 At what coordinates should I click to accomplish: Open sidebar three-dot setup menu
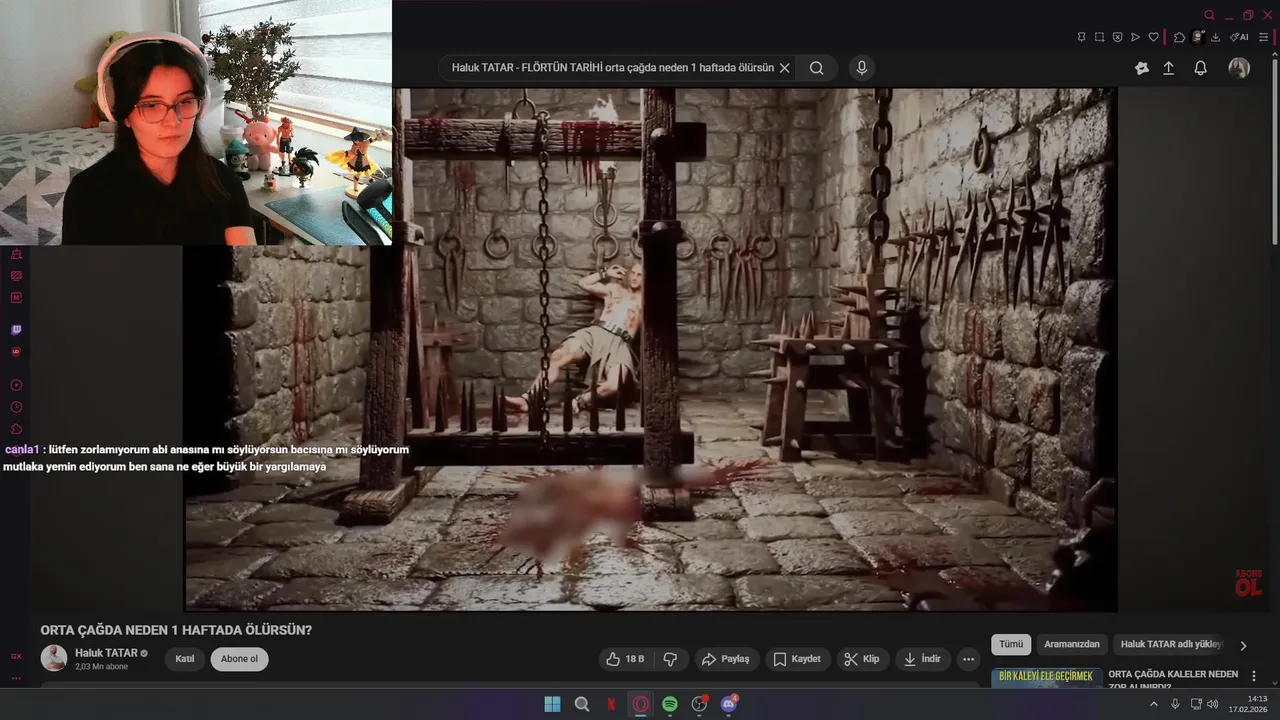click(16, 678)
